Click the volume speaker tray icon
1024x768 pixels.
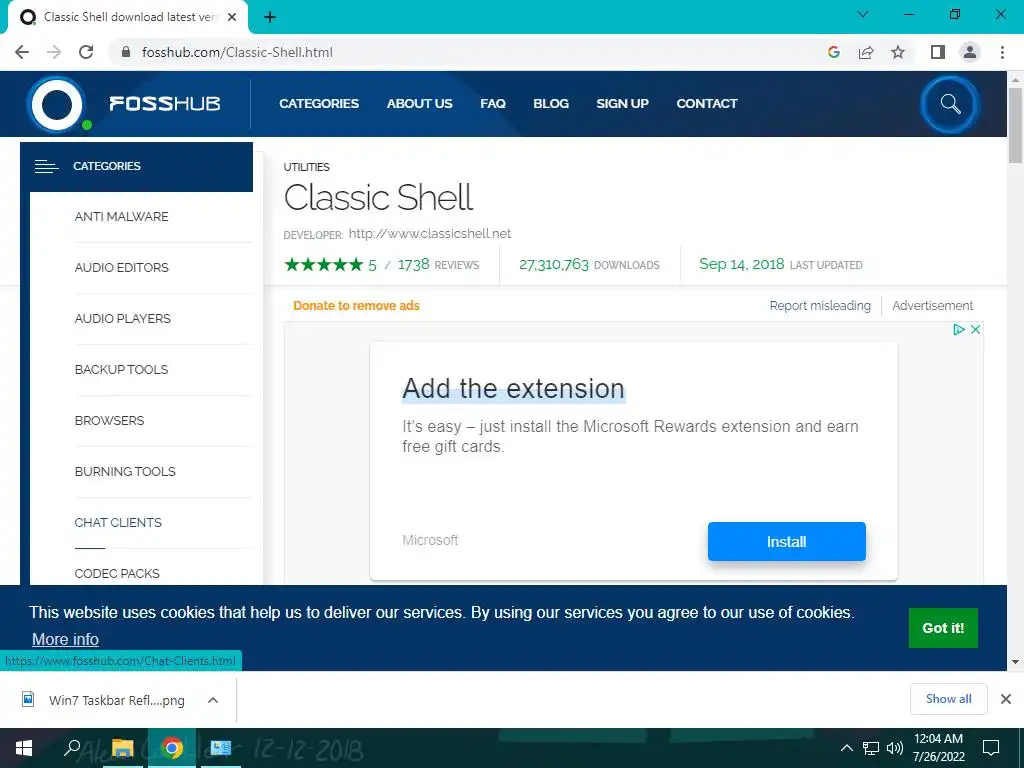(895, 748)
